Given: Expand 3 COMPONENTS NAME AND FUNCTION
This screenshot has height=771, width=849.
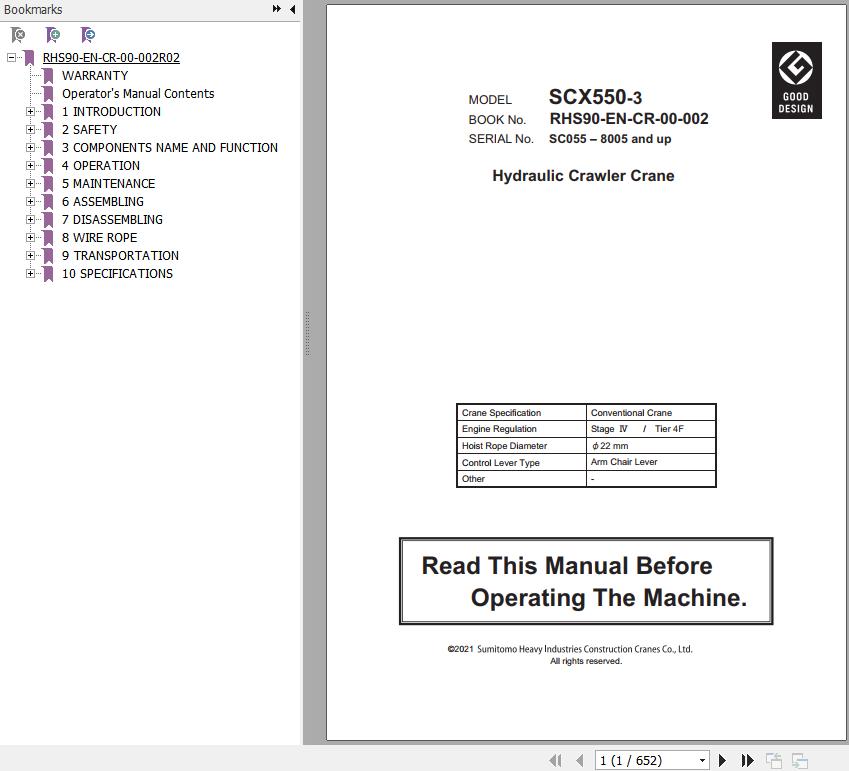Looking at the screenshot, I should 30,147.
